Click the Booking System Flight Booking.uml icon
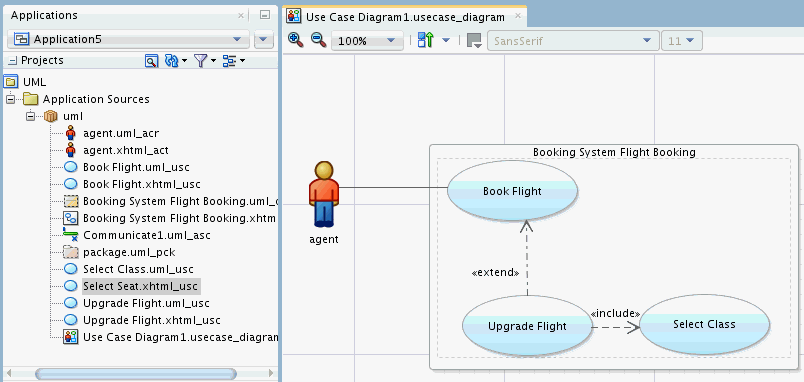The width and height of the screenshot is (804, 382). coord(71,201)
